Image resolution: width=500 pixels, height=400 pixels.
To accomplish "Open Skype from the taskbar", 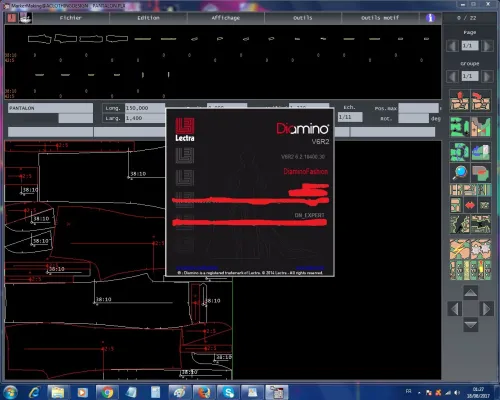I will [228, 392].
